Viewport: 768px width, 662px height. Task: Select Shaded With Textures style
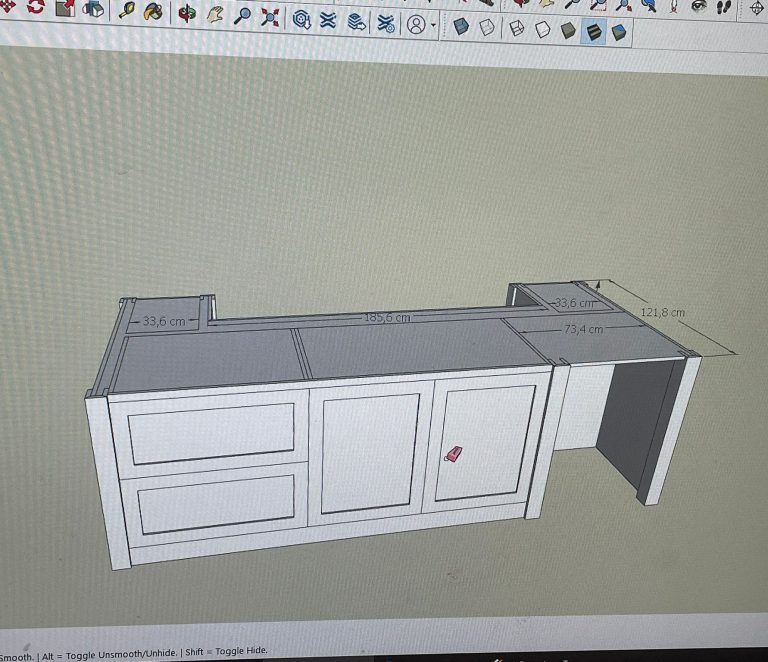[x=594, y=32]
